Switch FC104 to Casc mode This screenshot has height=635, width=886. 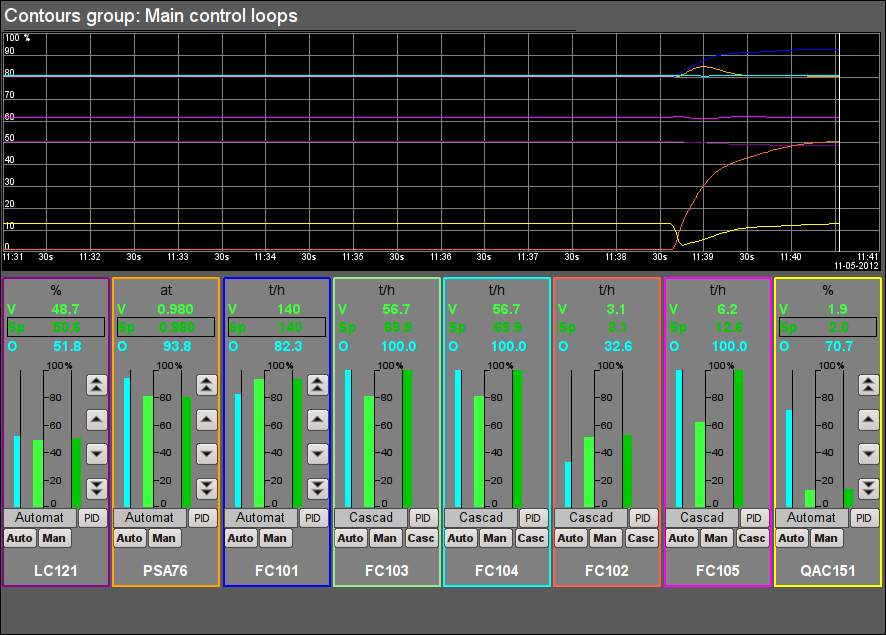[531, 538]
